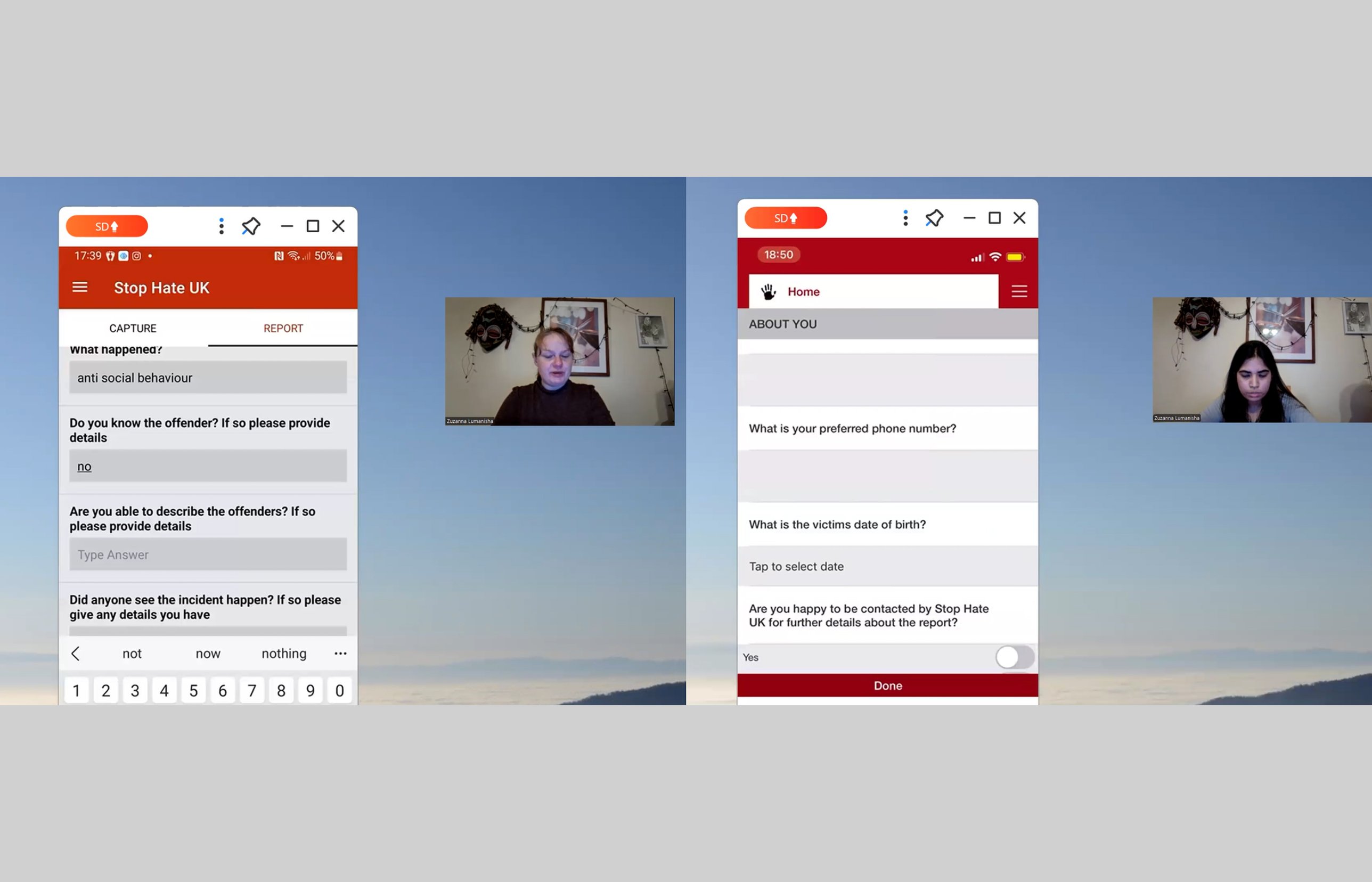Choose the 'nothing' keyboard suggestion

[x=284, y=654]
